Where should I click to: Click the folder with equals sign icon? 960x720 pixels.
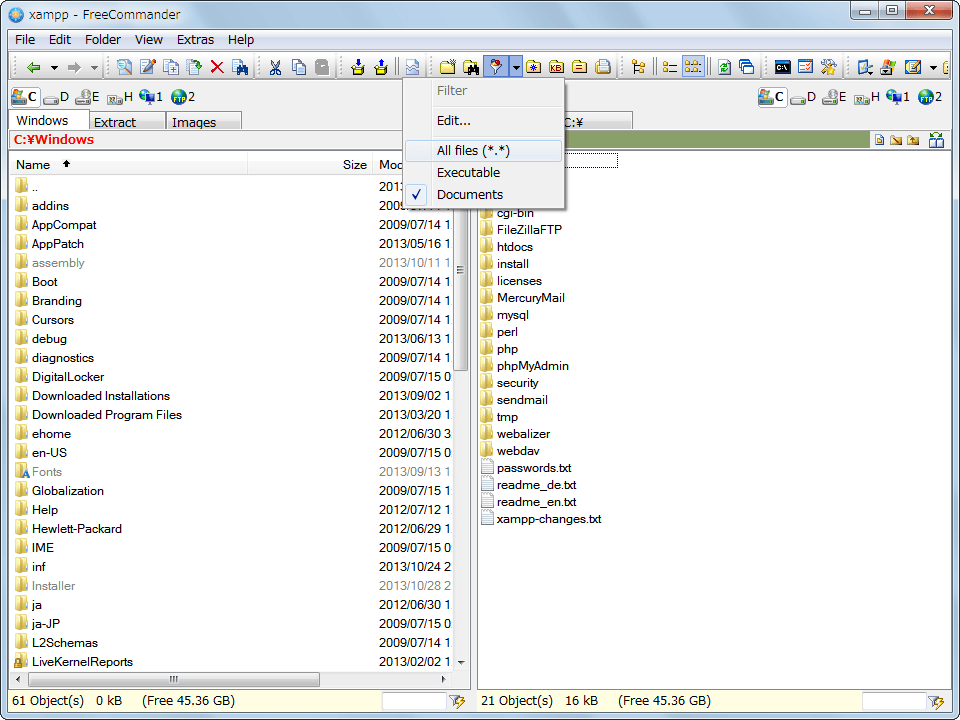click(579, 67)
